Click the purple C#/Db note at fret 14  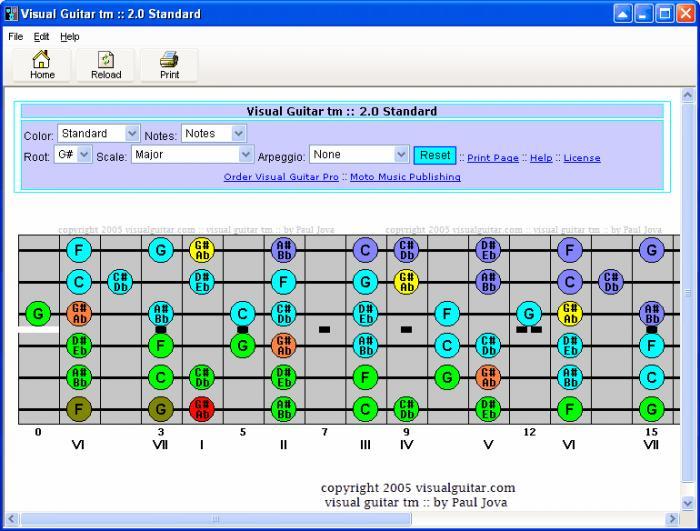click(611, 282)
